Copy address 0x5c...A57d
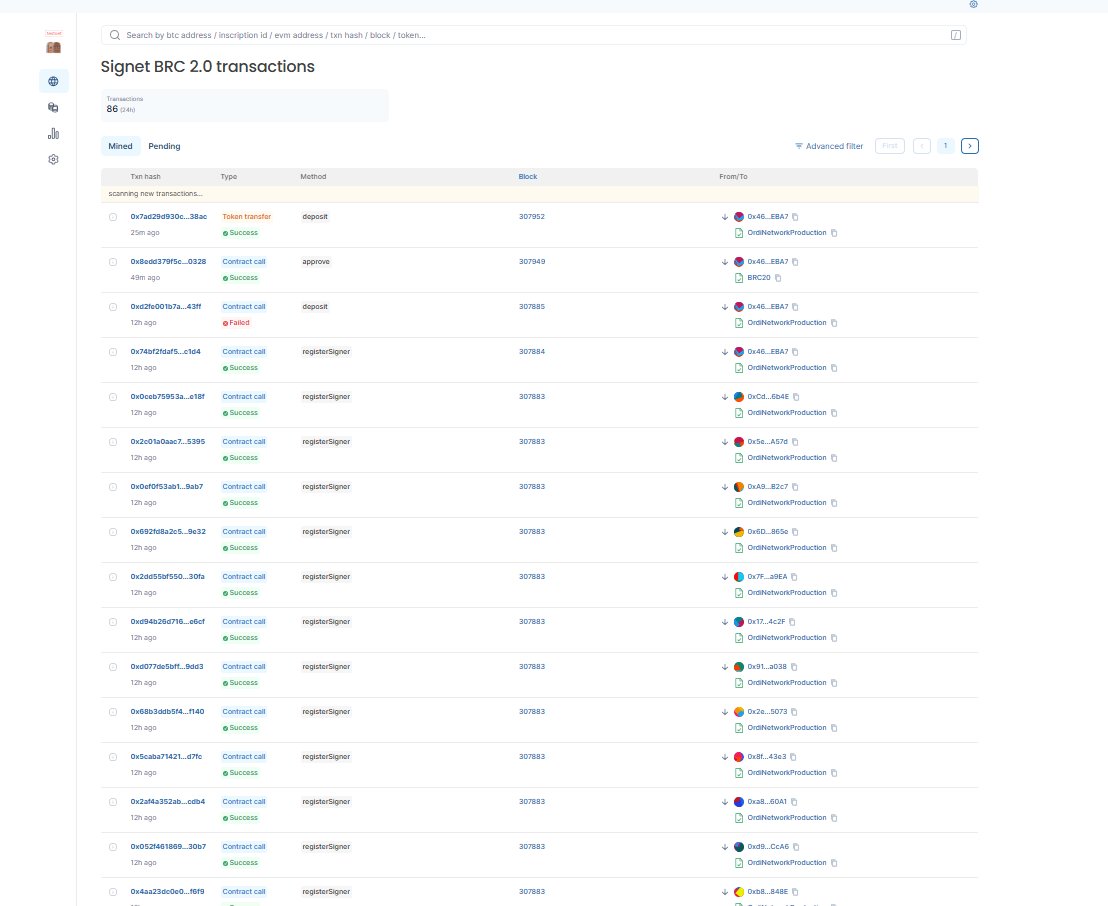This screenshot has height=906, width=1108. point(795,442)
